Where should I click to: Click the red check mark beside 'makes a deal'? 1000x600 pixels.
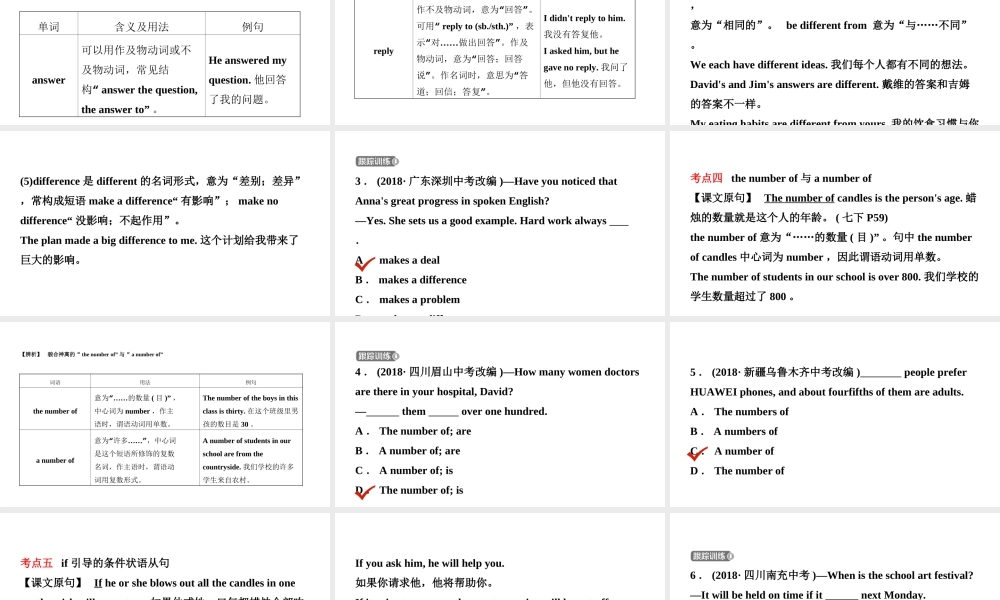(x=365, y=262)
